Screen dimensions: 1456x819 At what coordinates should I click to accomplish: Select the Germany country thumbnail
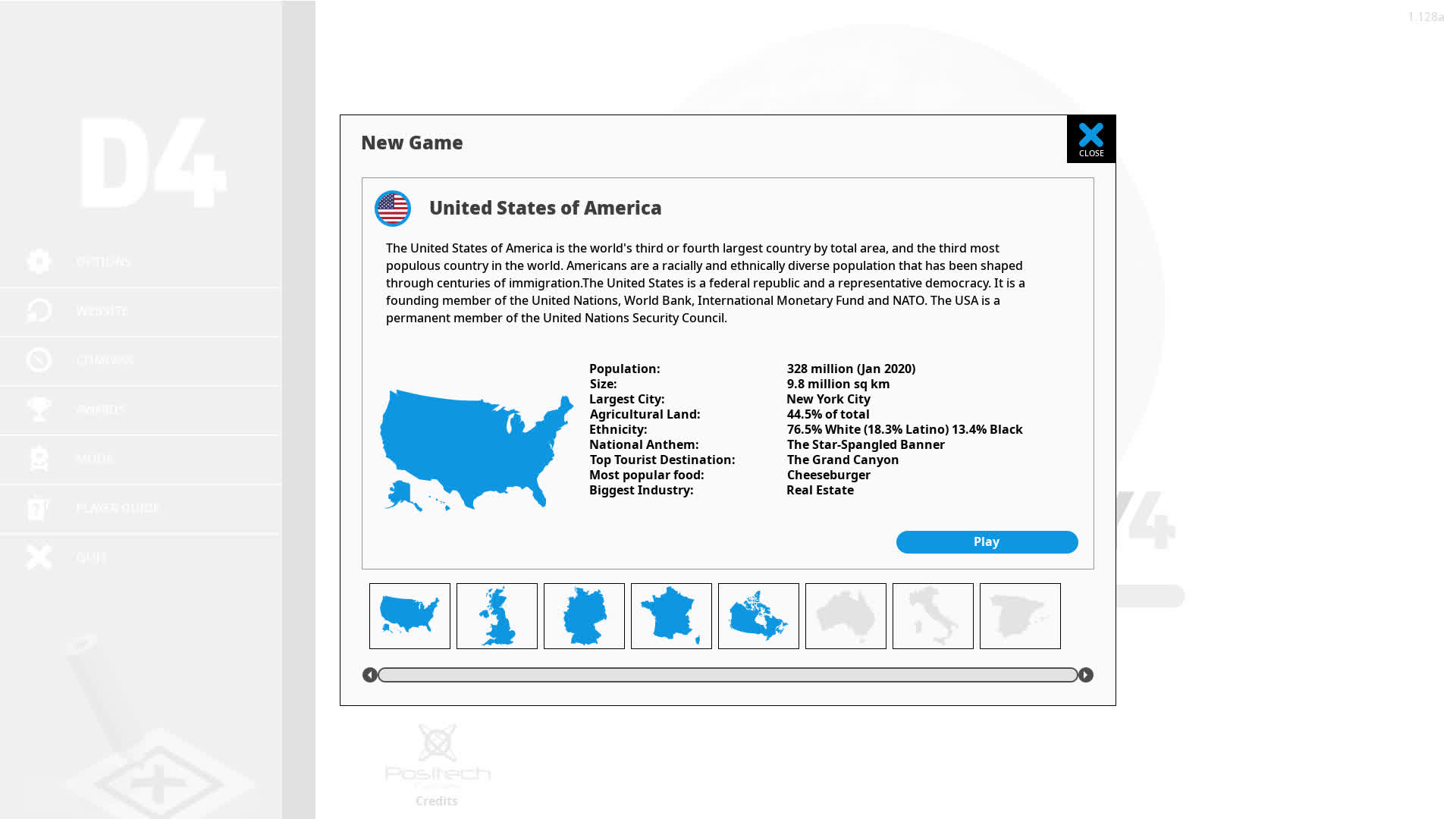(x=584, y=615)
